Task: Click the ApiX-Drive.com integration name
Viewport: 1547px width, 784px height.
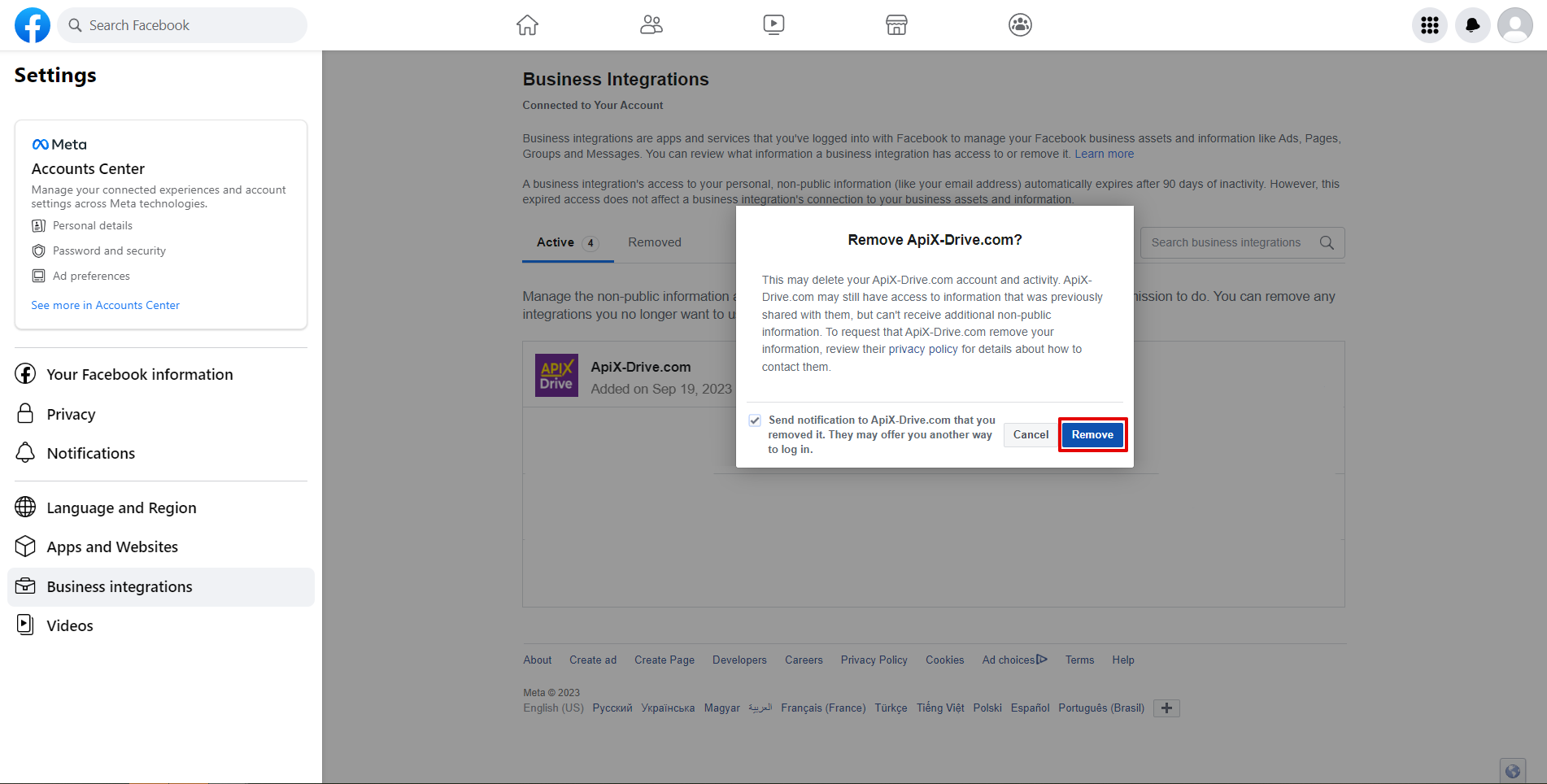Action: point(641,368)
